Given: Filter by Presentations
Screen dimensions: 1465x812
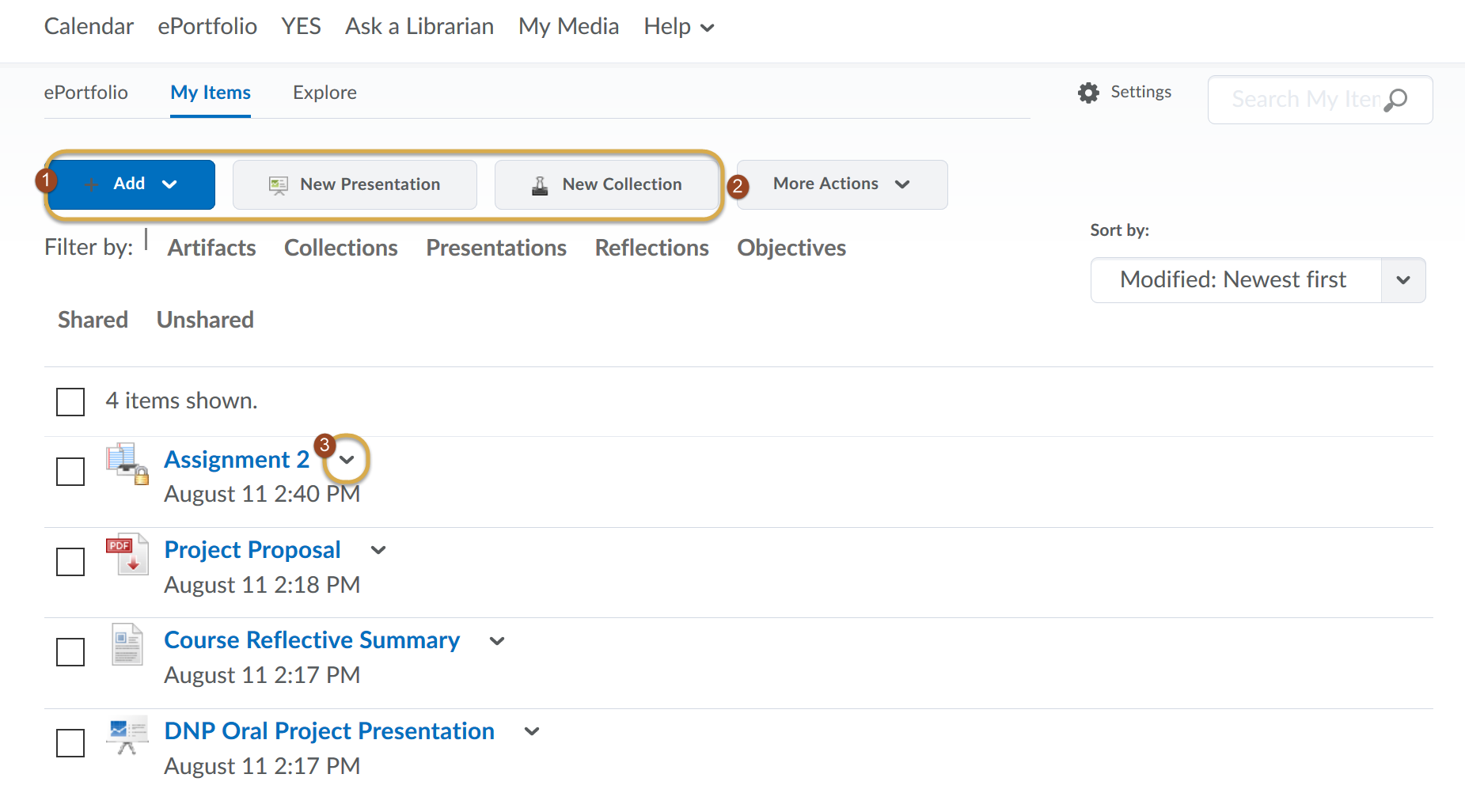Looking at the screenshot, I should click(x=496, y=248).
